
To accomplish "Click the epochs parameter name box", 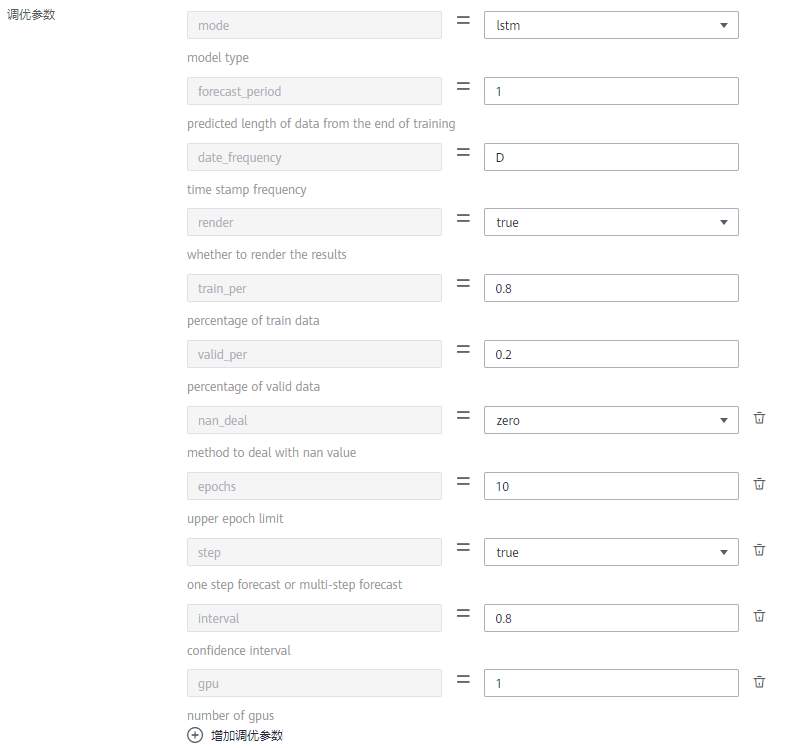I will [x=314, y=486].
